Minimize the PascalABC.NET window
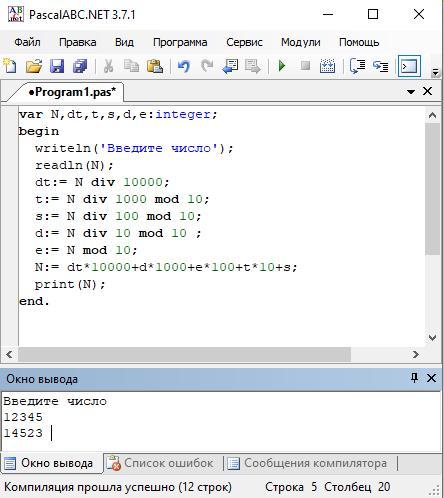The height and width of the screenshot is (498, 444). tap(328, 14)
